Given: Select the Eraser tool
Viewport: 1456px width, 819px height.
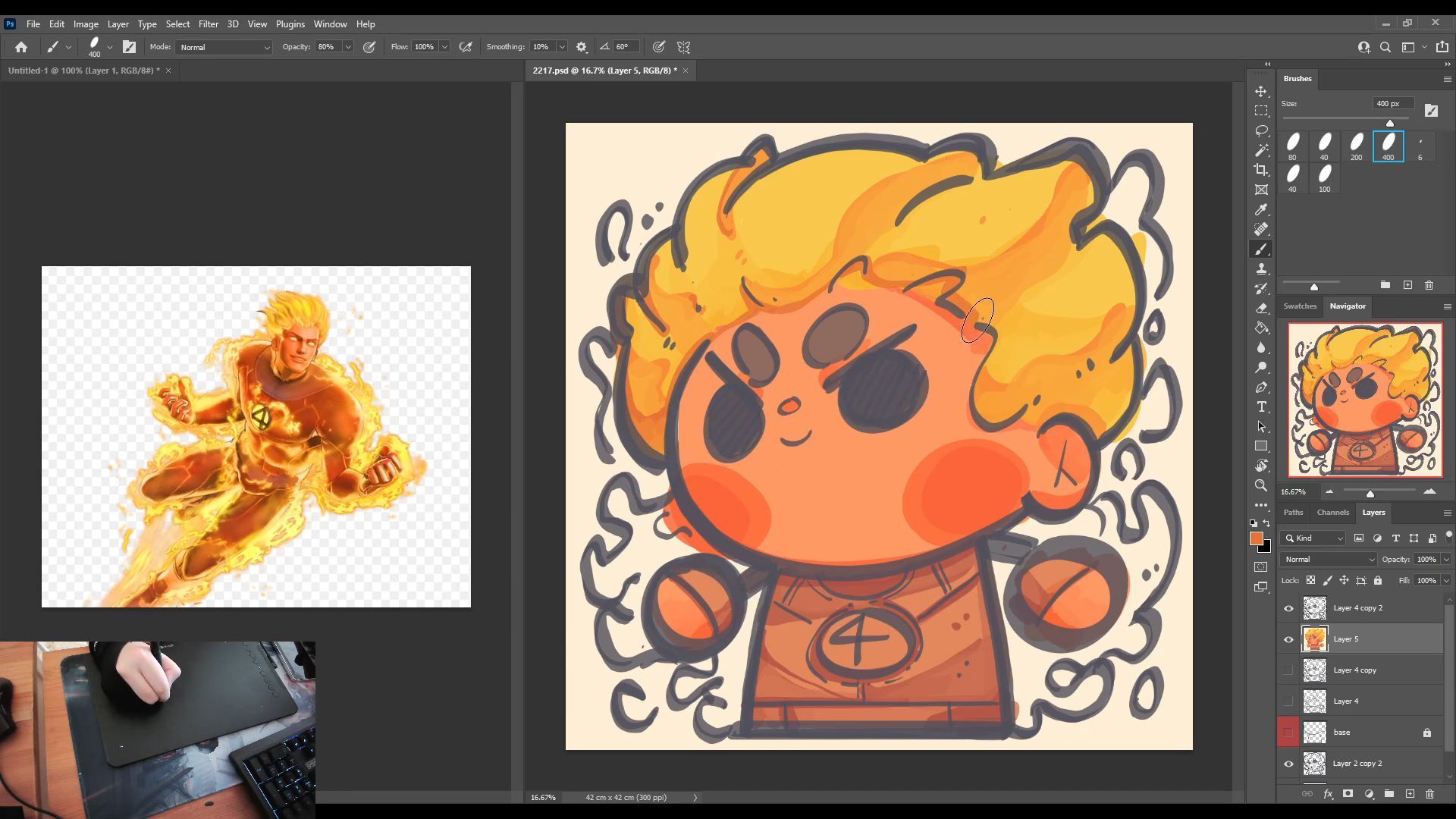Looking at the screenshot, I should [x=1261, y=308].
